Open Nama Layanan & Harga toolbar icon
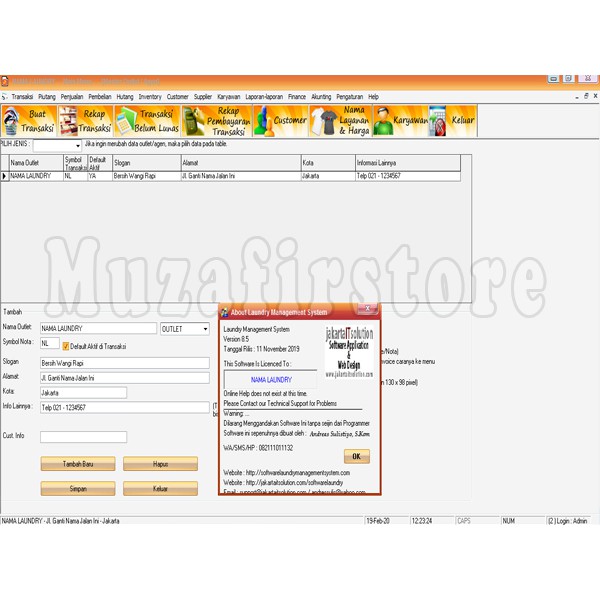The image size is (600, 600). [341, 121]
